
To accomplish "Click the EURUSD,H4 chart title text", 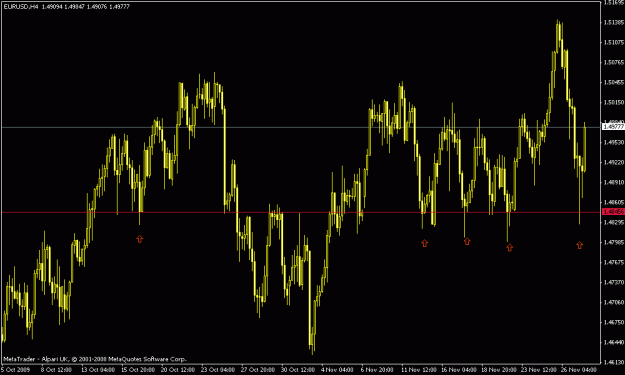I will tap(20, 7).
